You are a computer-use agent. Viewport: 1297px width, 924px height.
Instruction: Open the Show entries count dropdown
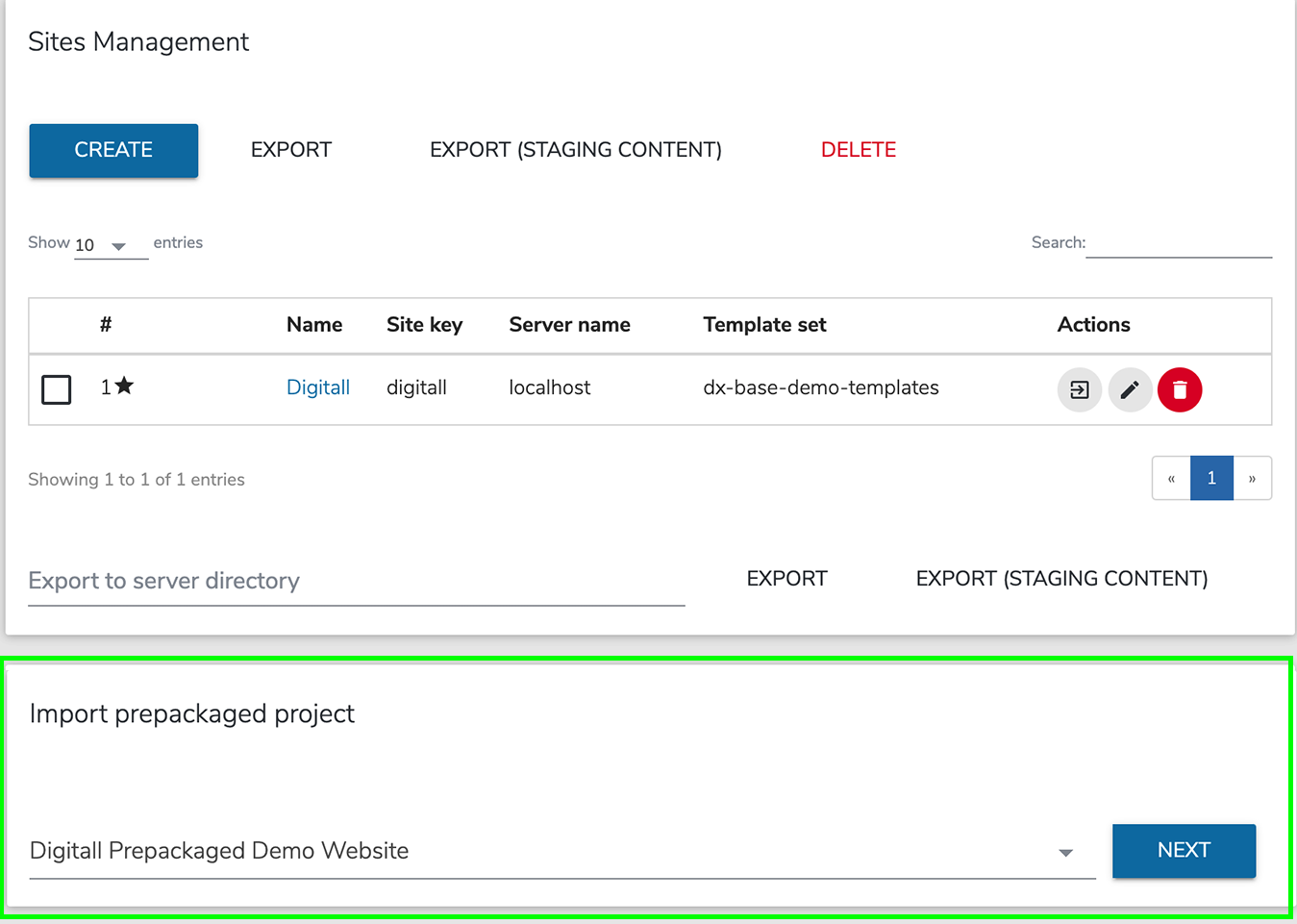tap(110, 245)
